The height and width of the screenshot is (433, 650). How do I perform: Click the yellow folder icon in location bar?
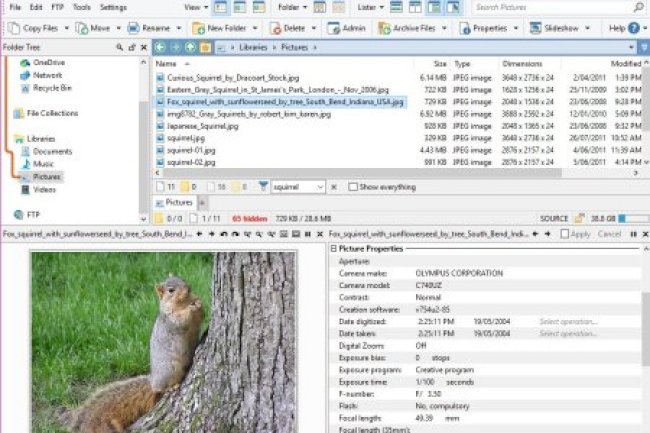(x=205, y=47)
